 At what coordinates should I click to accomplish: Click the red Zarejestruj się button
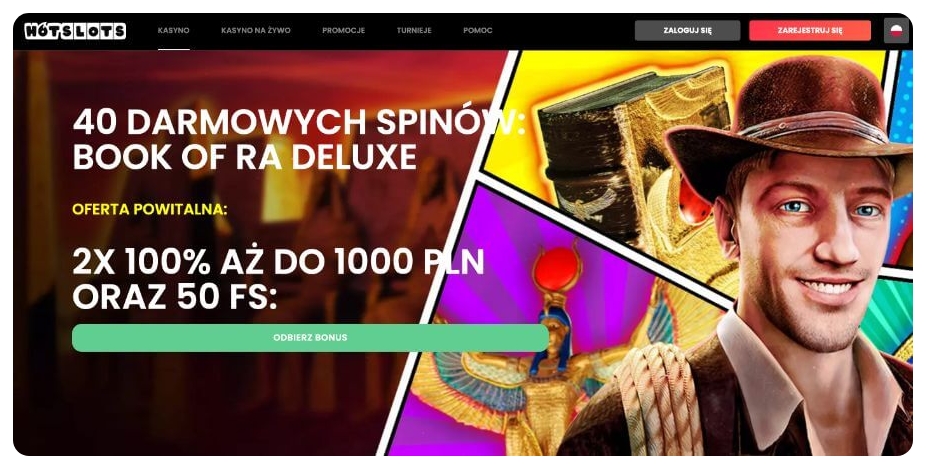point(810,31)
